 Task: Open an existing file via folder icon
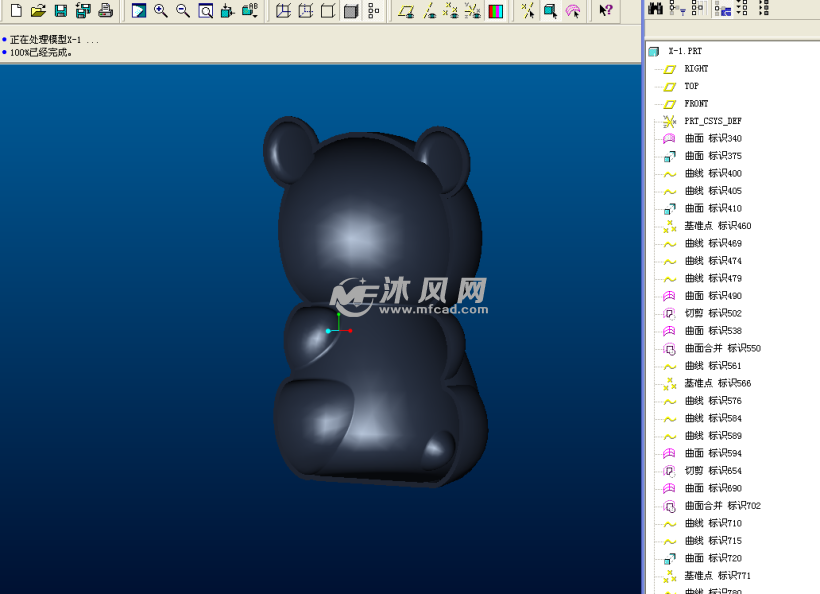coord(38,10)
